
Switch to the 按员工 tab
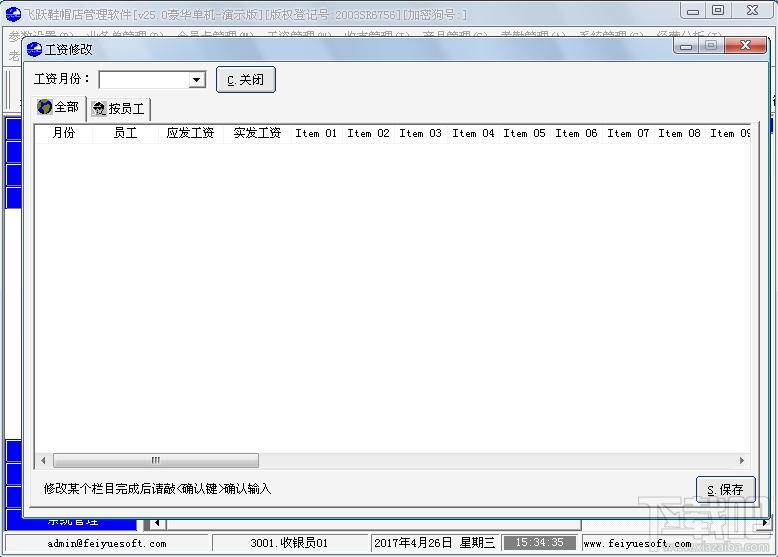coord(119,109)
